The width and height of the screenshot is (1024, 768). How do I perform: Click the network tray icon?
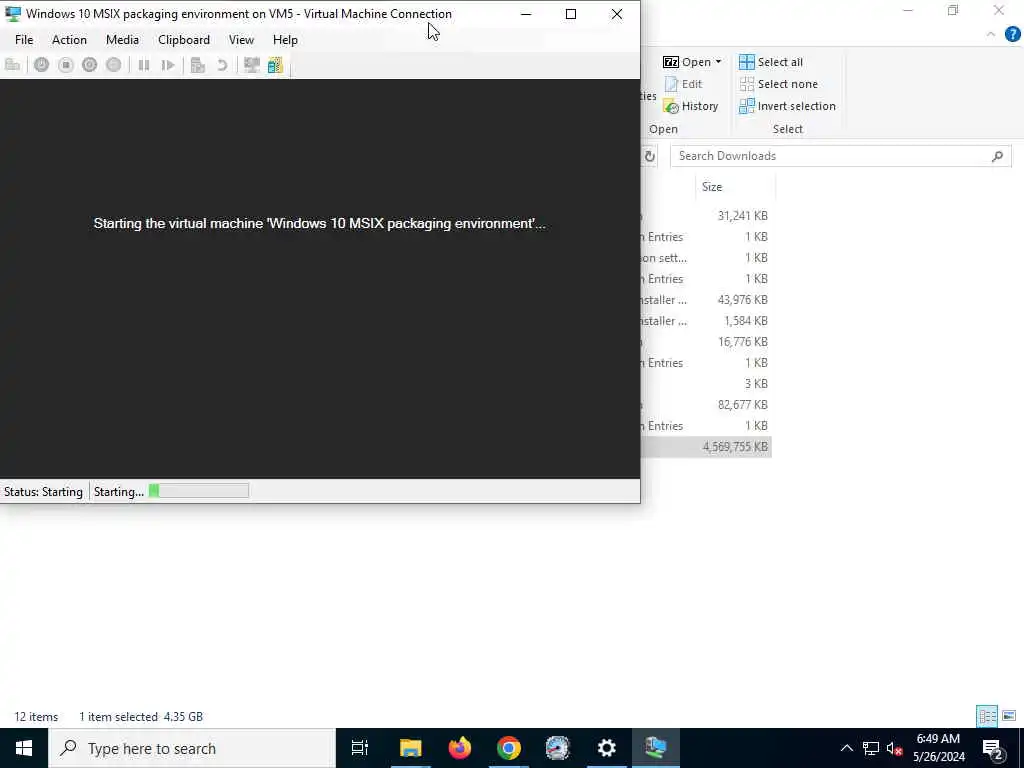[871, 748]
